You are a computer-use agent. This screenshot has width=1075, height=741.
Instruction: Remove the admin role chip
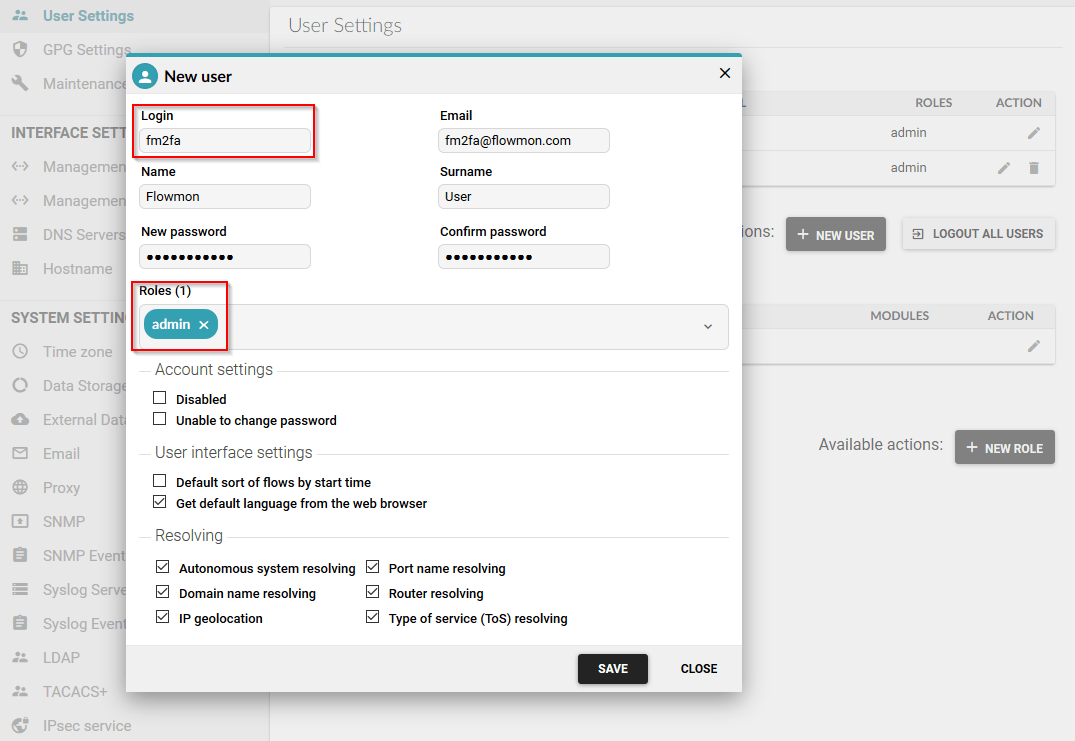tap(204, 325)
